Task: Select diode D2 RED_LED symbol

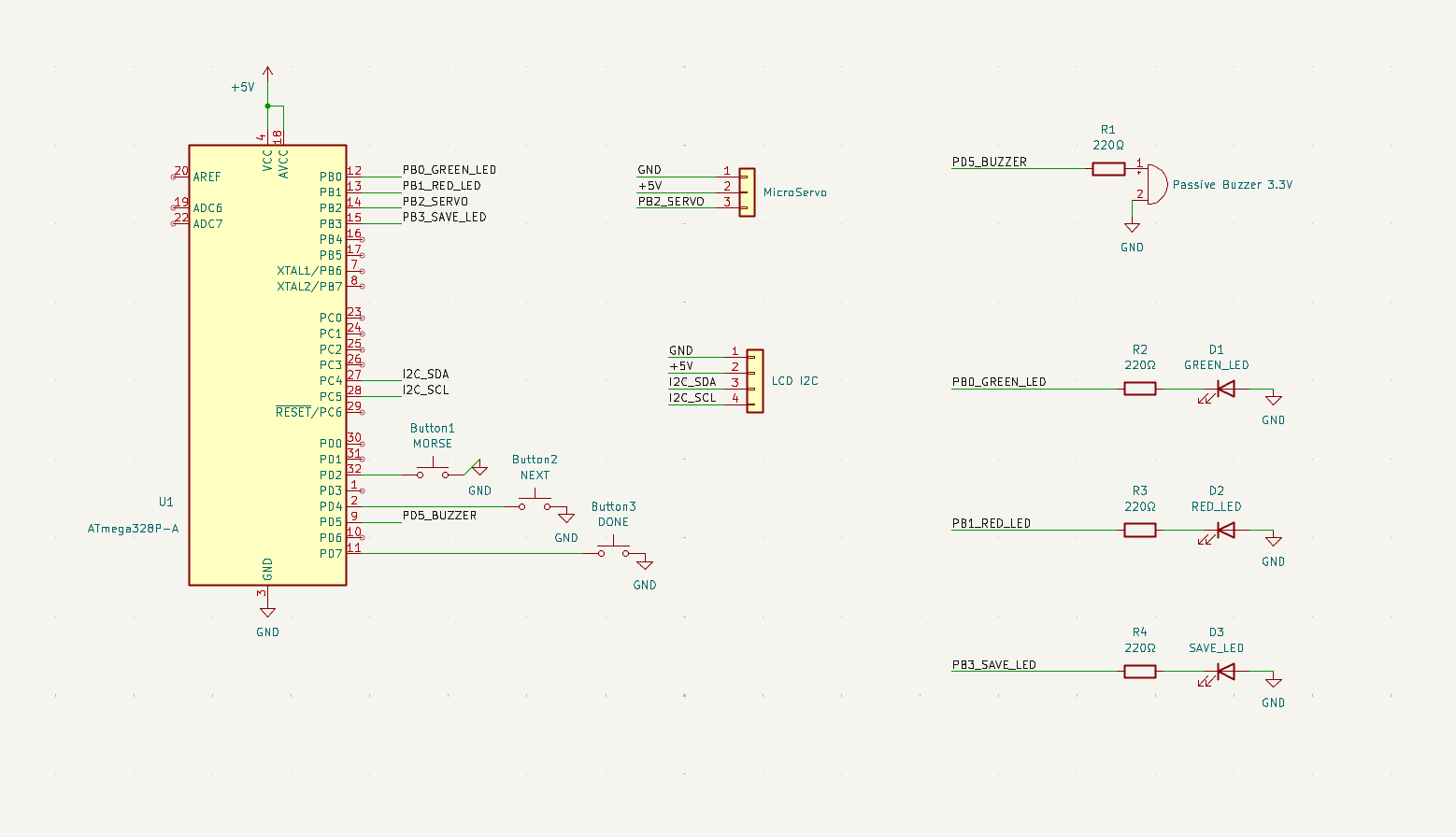Action: 1224,531
